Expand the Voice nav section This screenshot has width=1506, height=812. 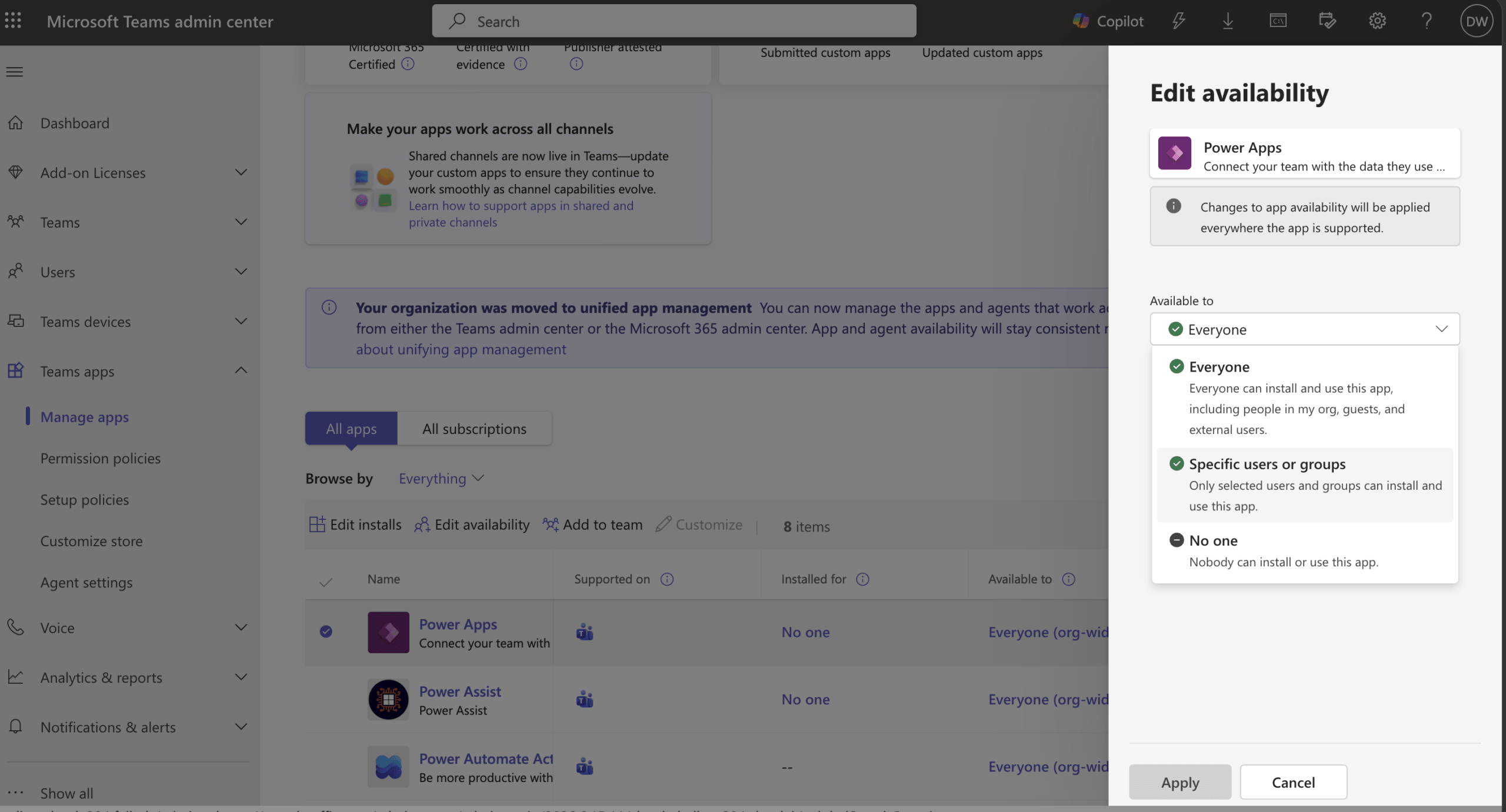click(x=241, y=627)
